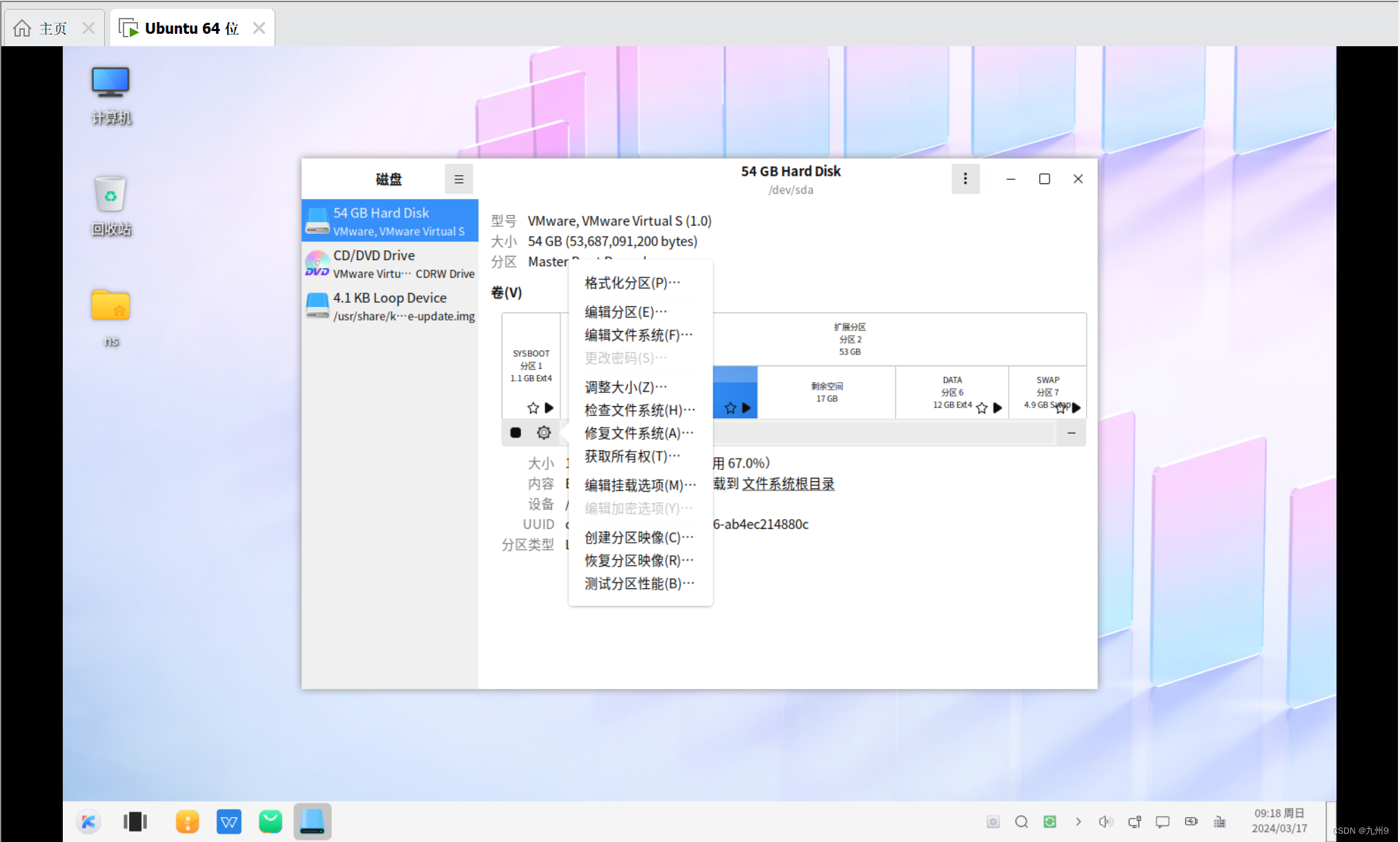
Task: Click the delete partition minus button
Action: point(1071,432)
